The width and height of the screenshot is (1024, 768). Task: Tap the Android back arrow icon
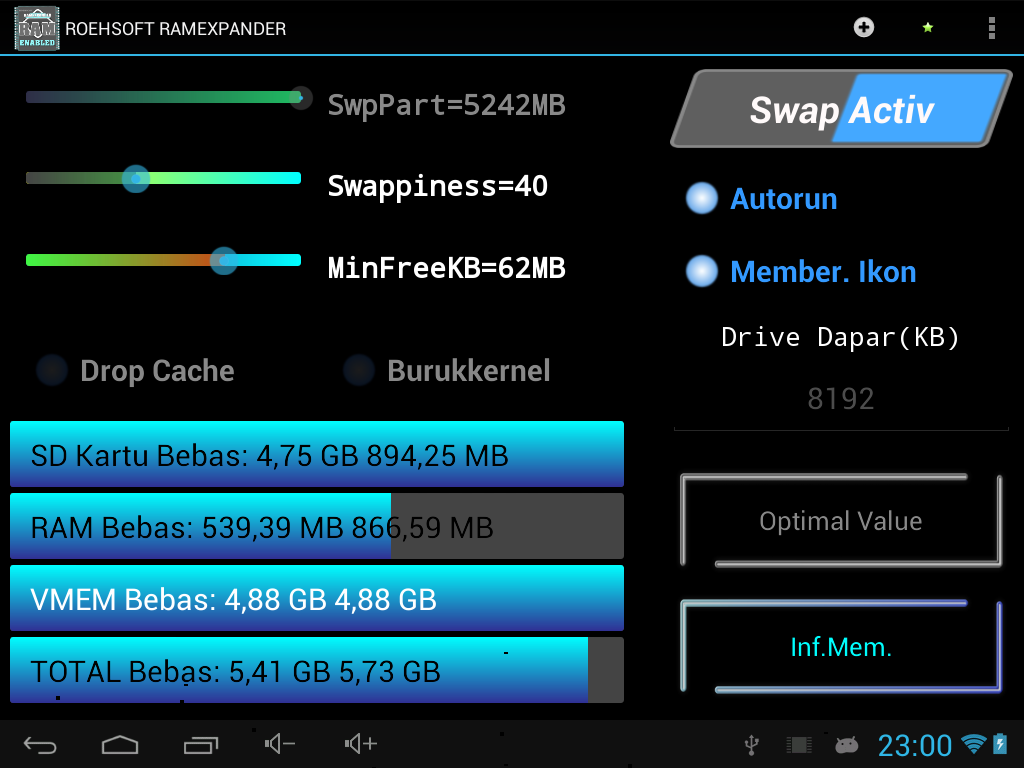tap(40, 744)
